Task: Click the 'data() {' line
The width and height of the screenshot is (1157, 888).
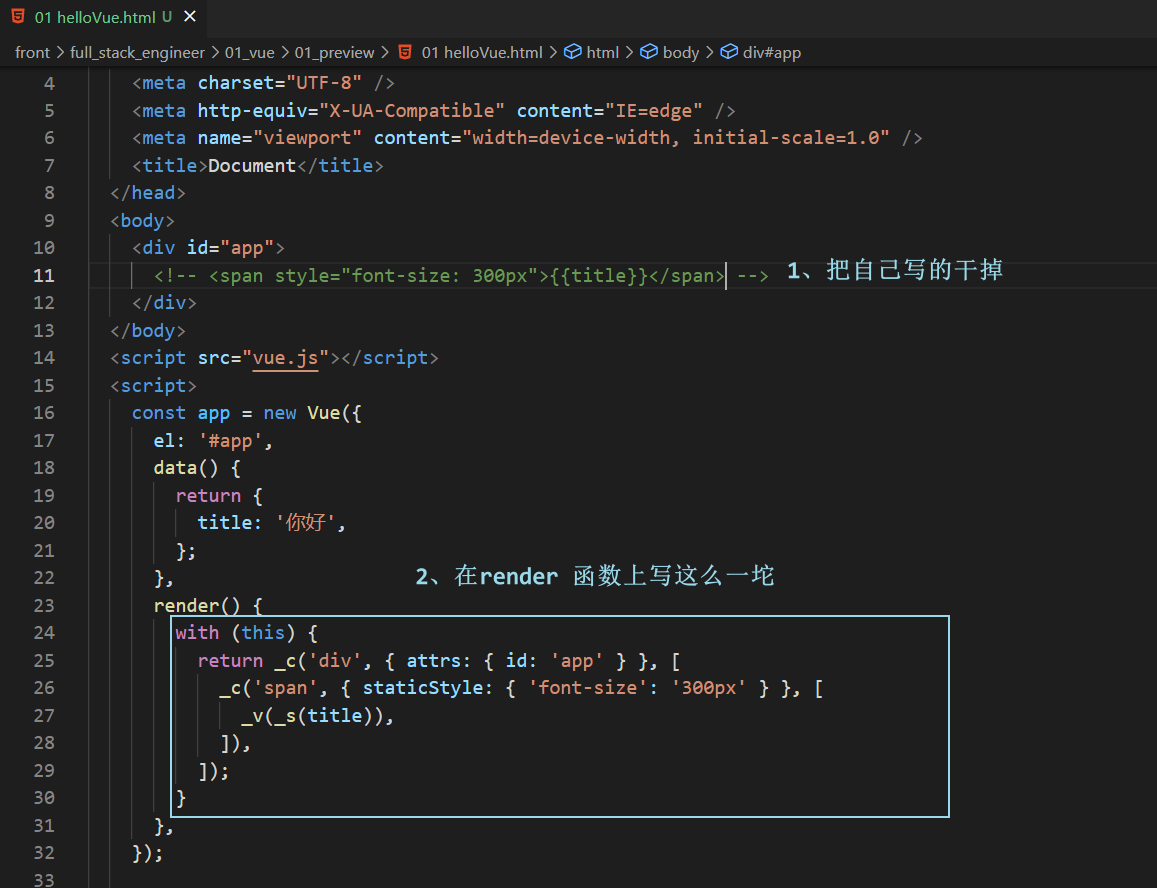Action: (196, 468)
